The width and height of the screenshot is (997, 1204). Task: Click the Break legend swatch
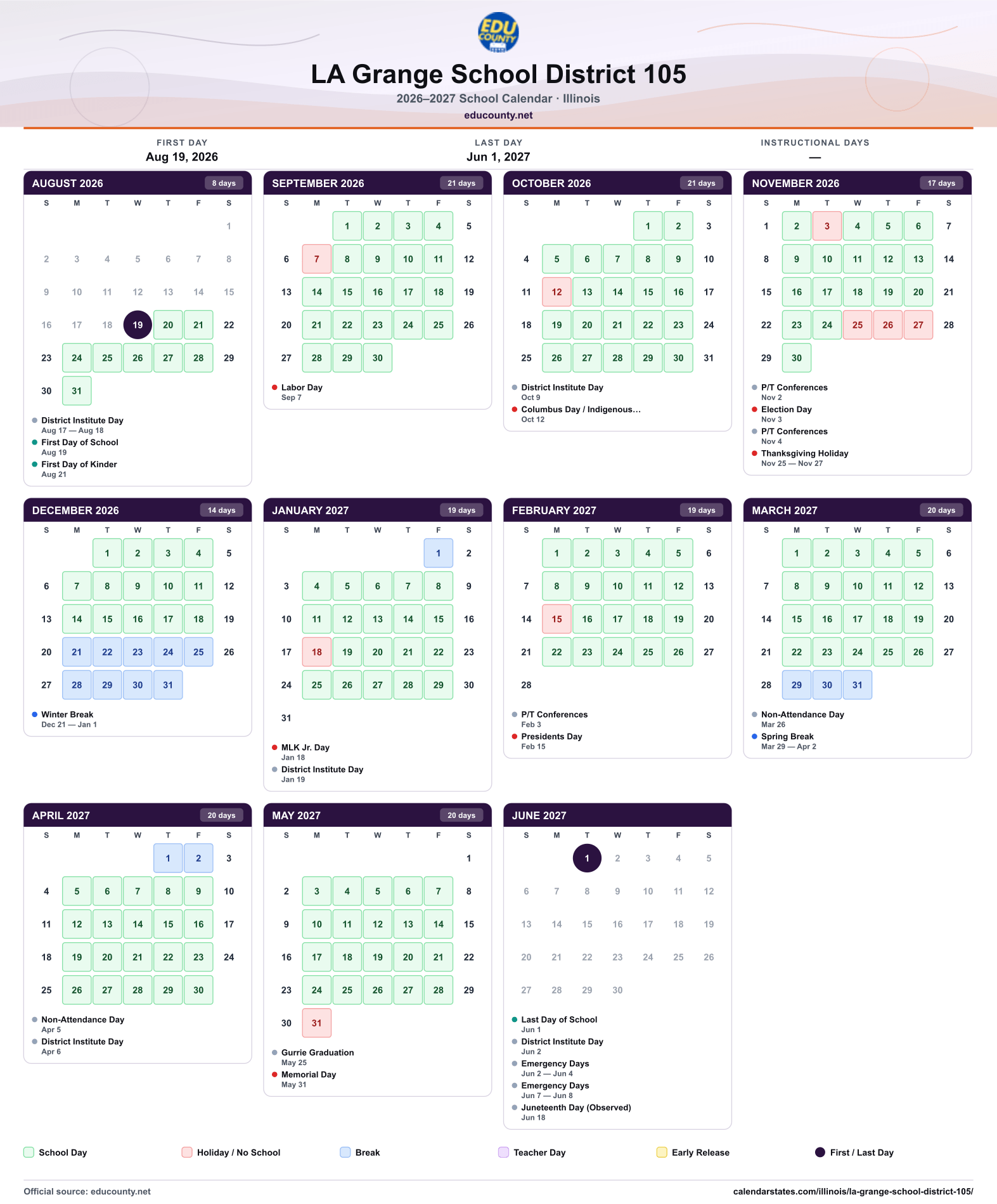(345, 1152)
